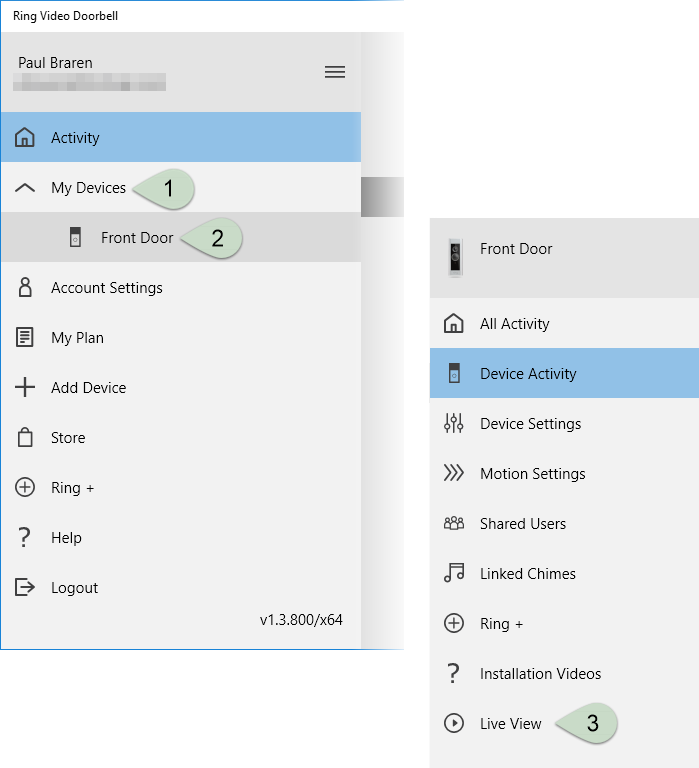
Task: Click the Help question mark icon
Action: [x=24, y=537]
